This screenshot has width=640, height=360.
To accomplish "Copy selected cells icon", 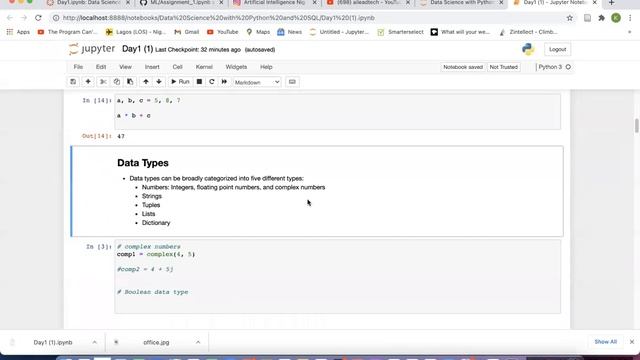I will (x=117, y=82).
